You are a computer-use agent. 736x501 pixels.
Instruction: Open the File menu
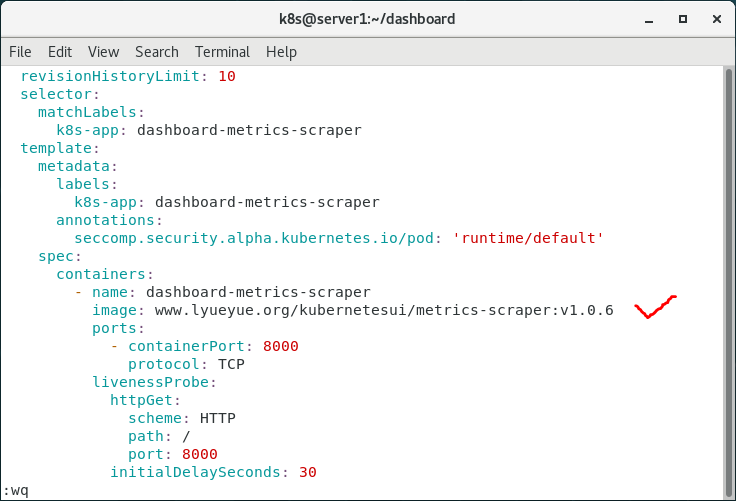pyautogui.click(x=20, y=52)
